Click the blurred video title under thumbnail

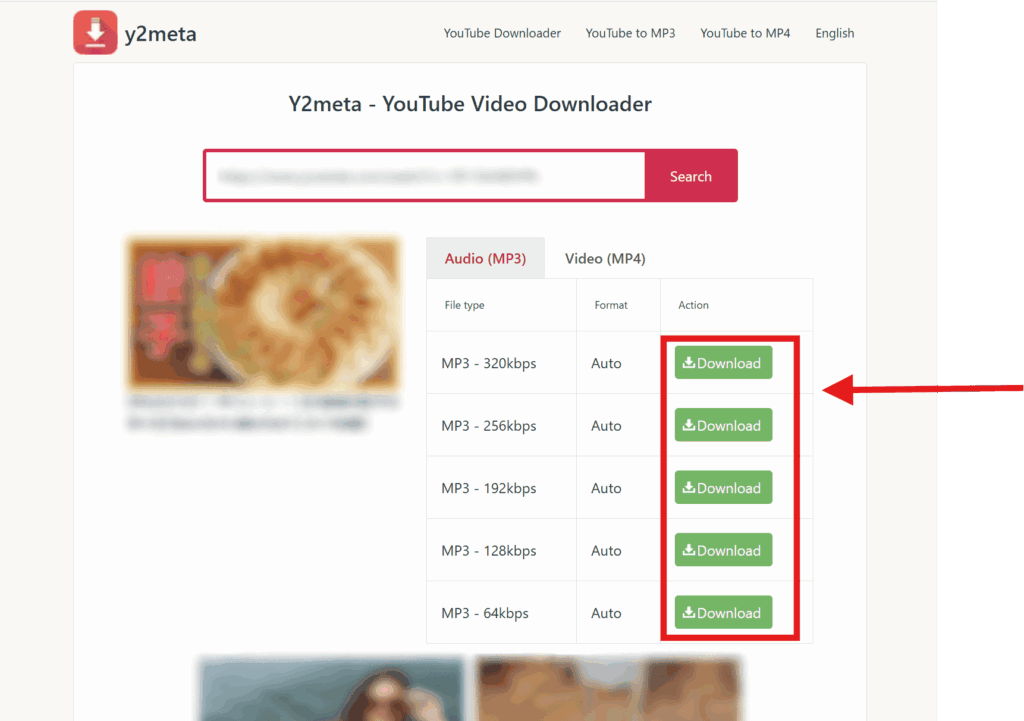click(261, 413)
